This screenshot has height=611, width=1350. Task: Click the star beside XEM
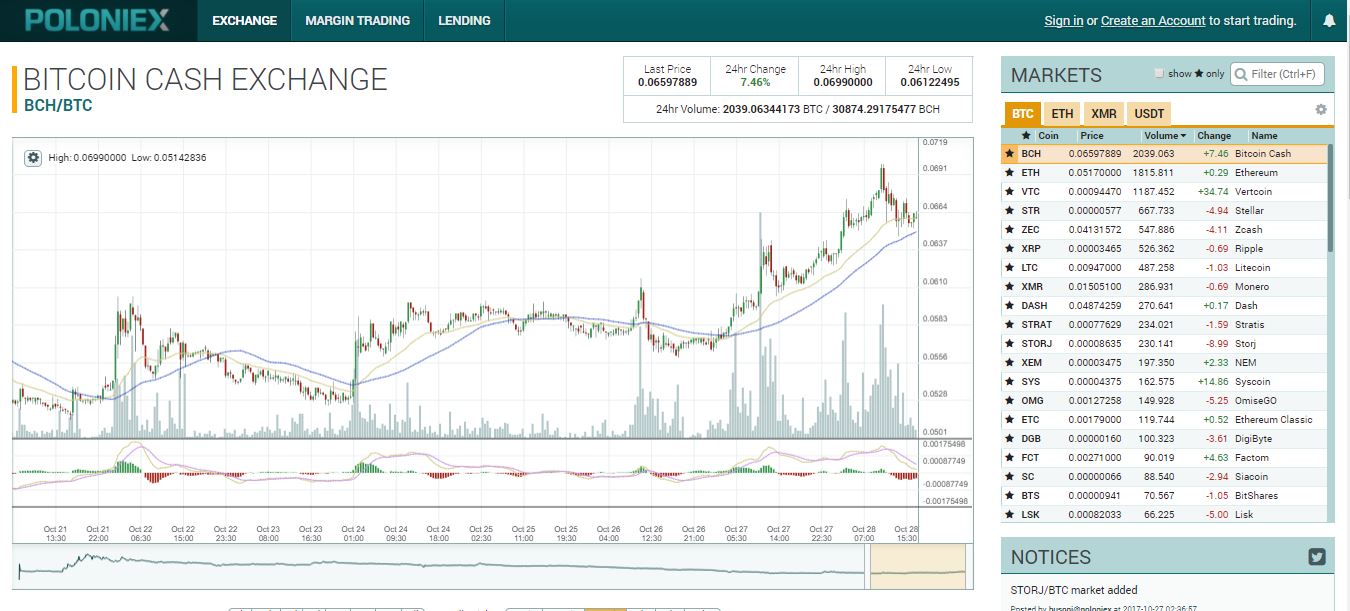tap(1010, 363)
